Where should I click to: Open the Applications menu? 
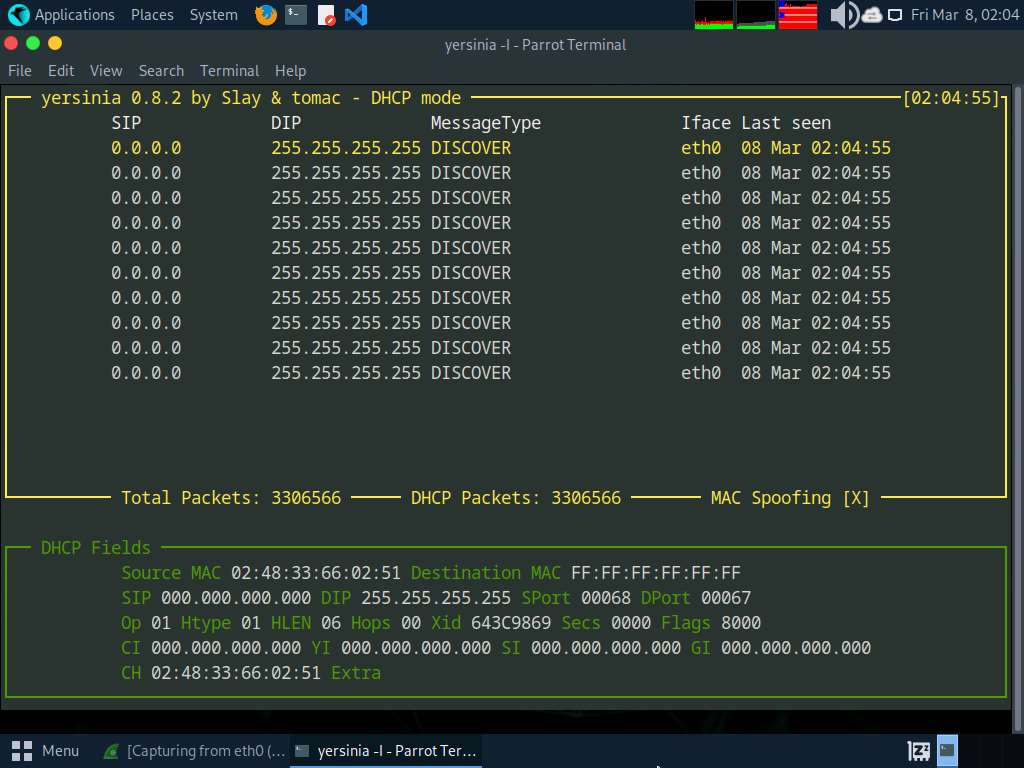(61, 15)
